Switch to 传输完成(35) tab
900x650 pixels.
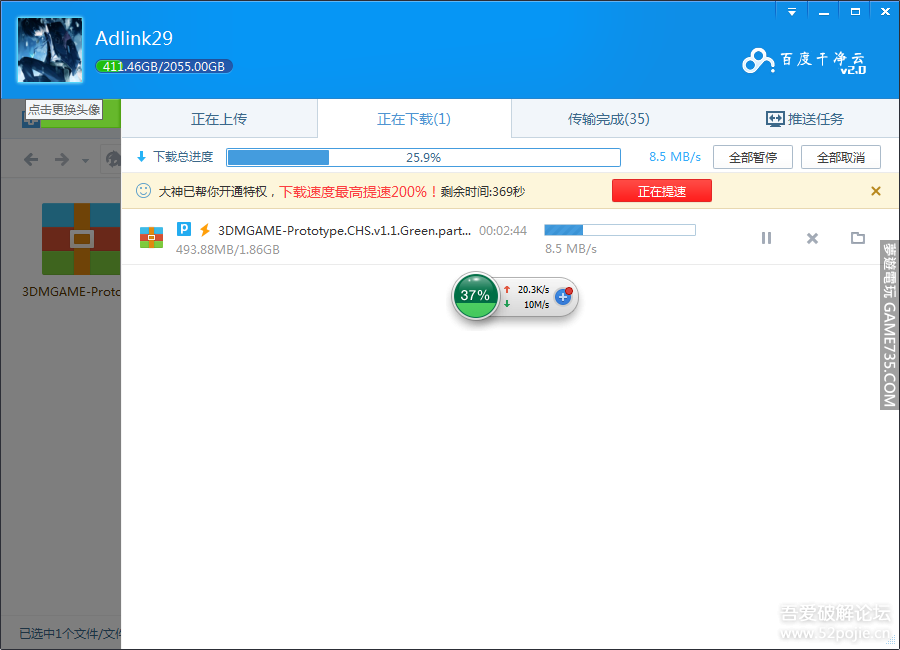click(608, 119)
